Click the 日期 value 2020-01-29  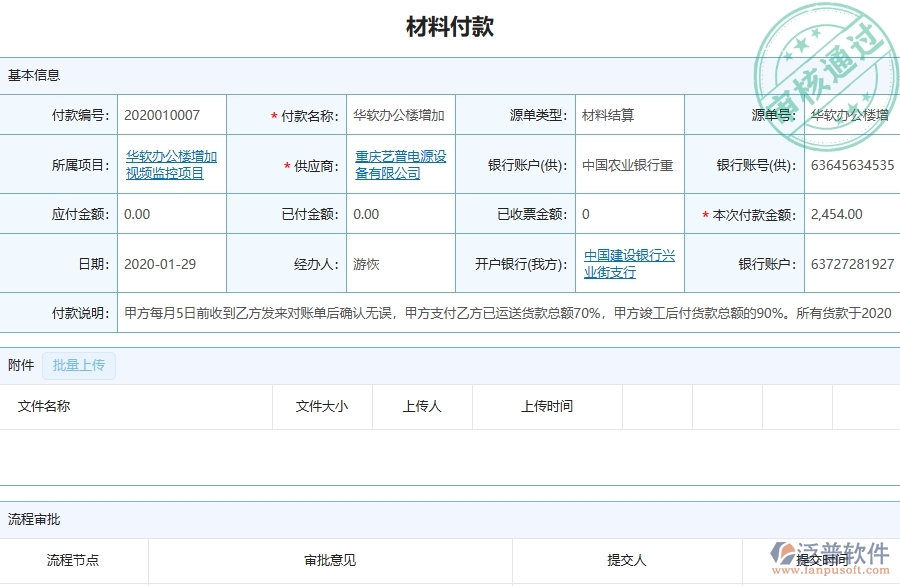[x=158, y=263]
